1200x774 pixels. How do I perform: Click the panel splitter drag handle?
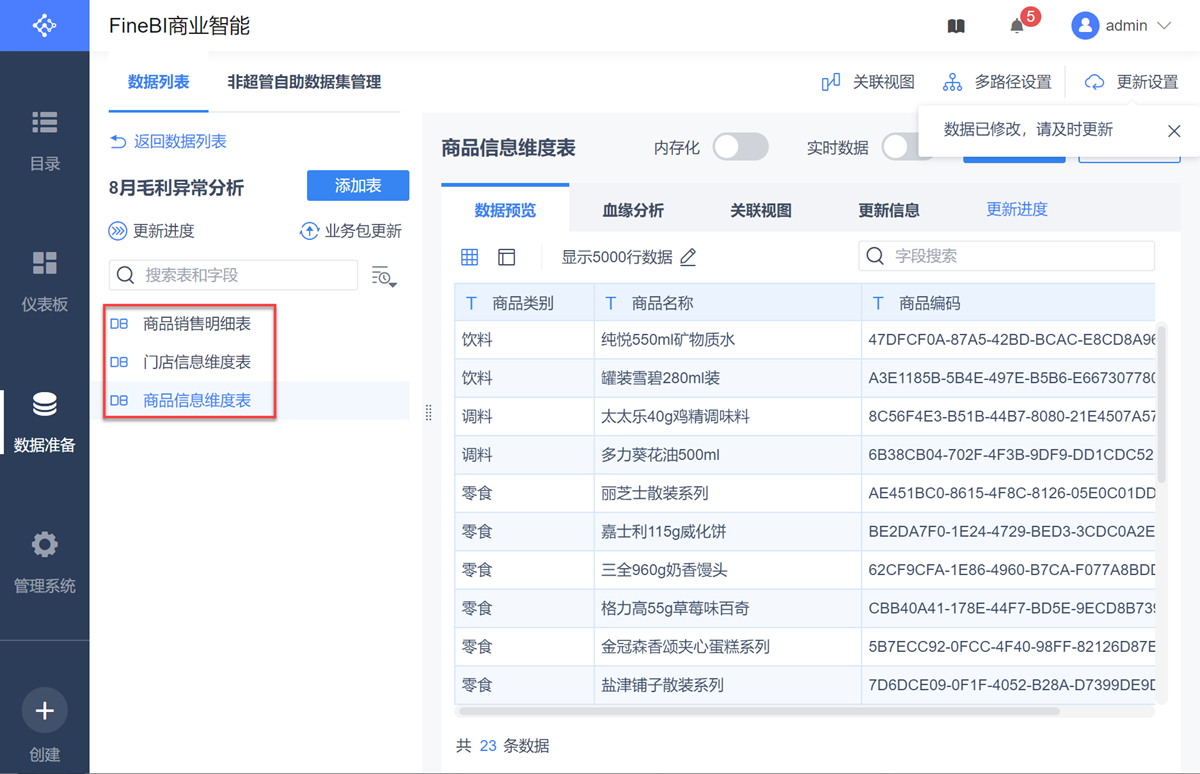429,412
